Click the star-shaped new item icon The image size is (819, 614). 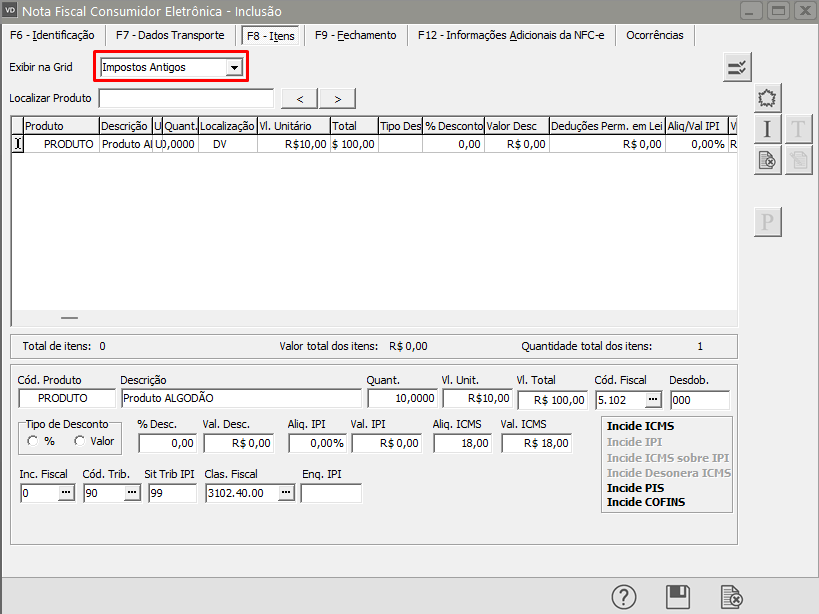point(767,98)
